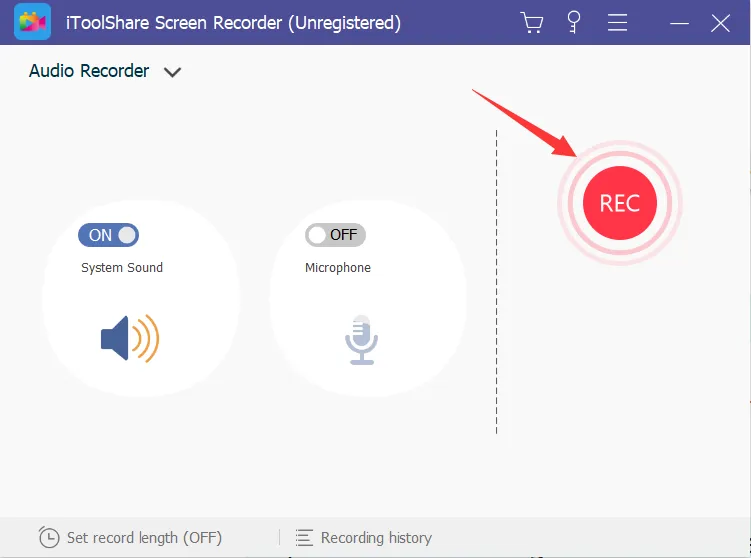Click the microphone icon
751x558 pixels.
[362, 340]
